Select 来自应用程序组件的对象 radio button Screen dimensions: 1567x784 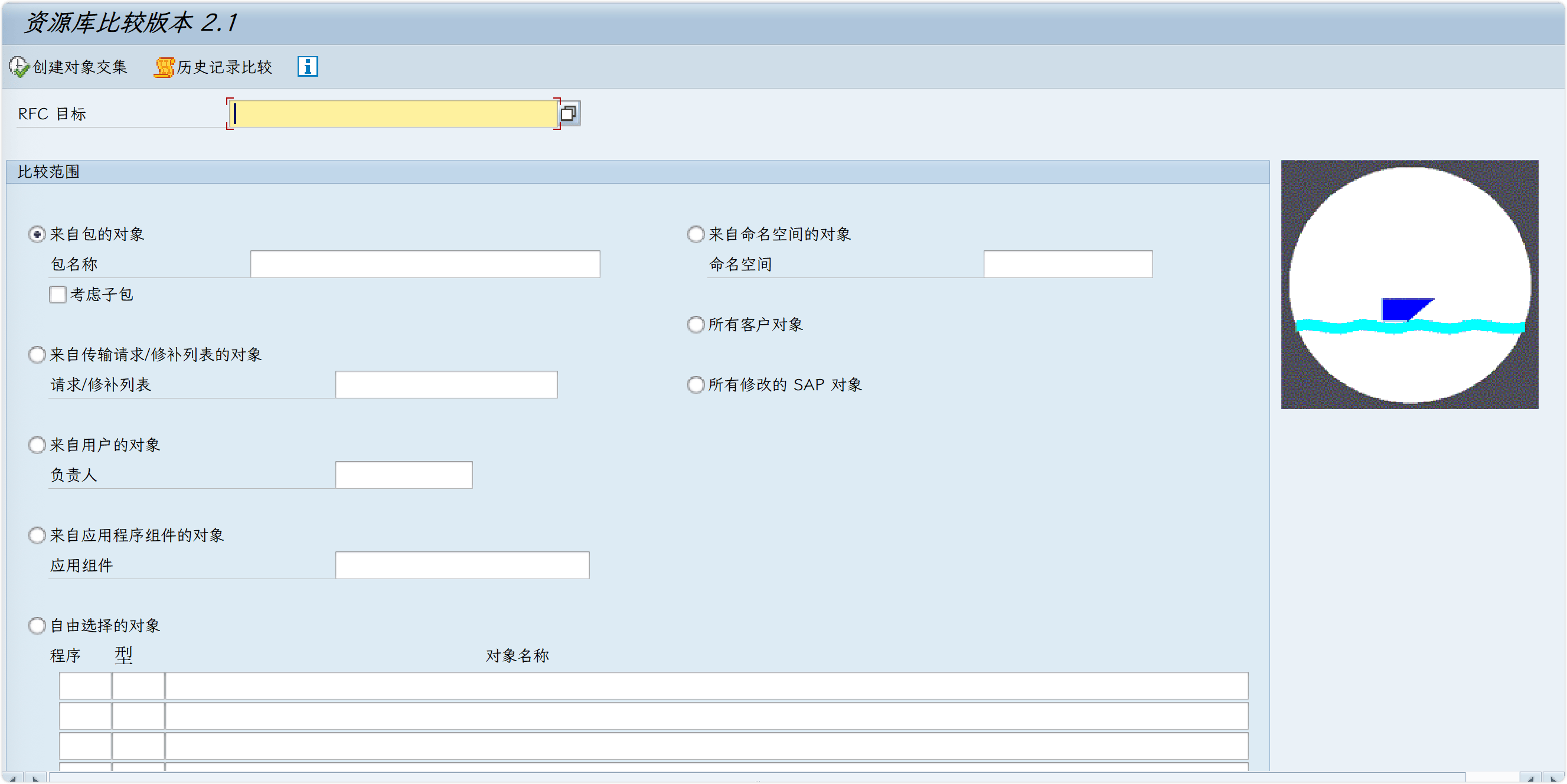tap(37, 535)
